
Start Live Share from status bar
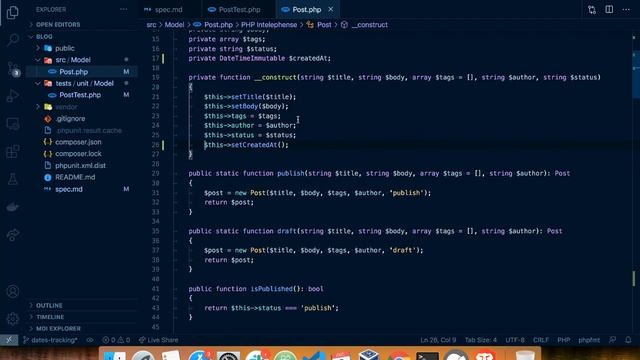[158, 340]
